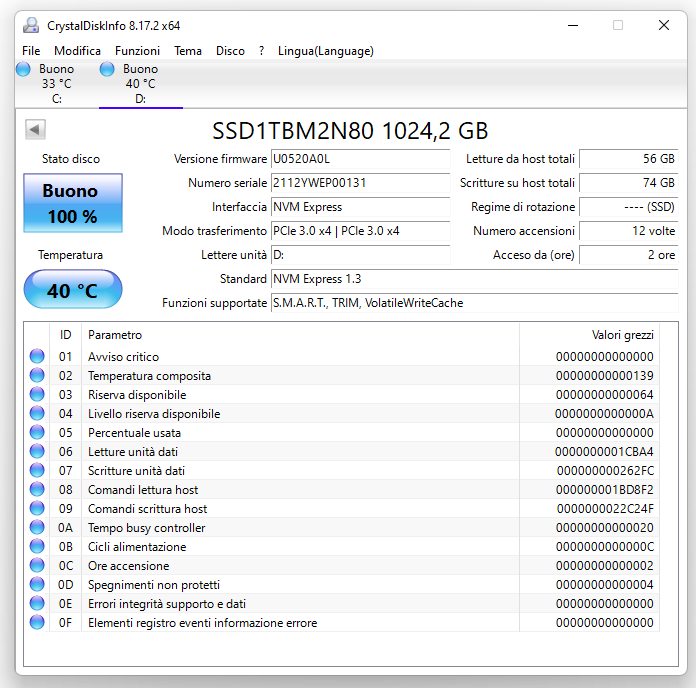The height and width of the screenshot is (688, 696).
Task: Click the Lettere unità field D:
Action: 360,255
